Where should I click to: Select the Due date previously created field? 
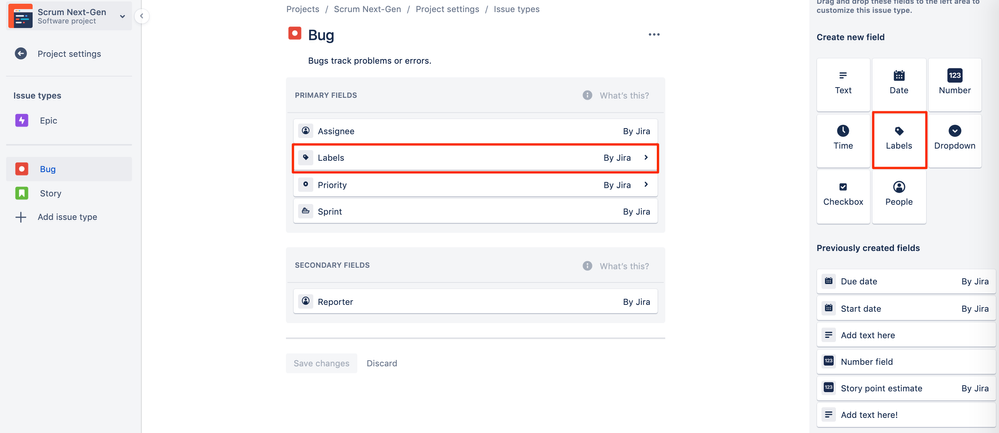906,281
